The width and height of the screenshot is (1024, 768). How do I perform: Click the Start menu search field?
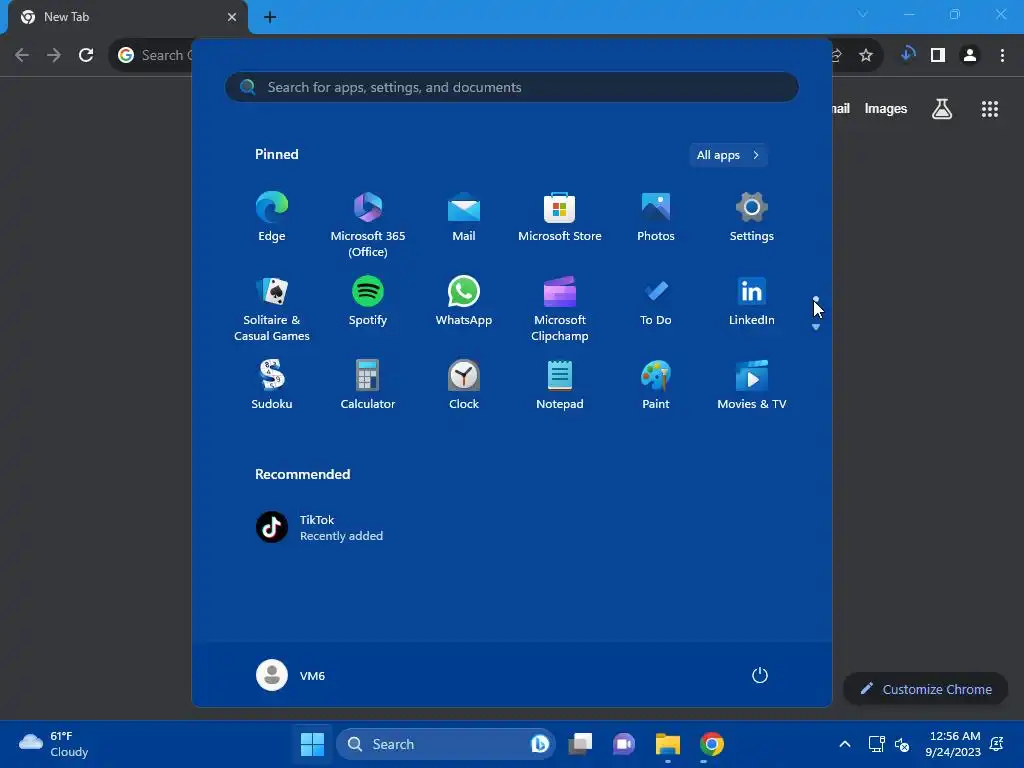tap(511, 87)
